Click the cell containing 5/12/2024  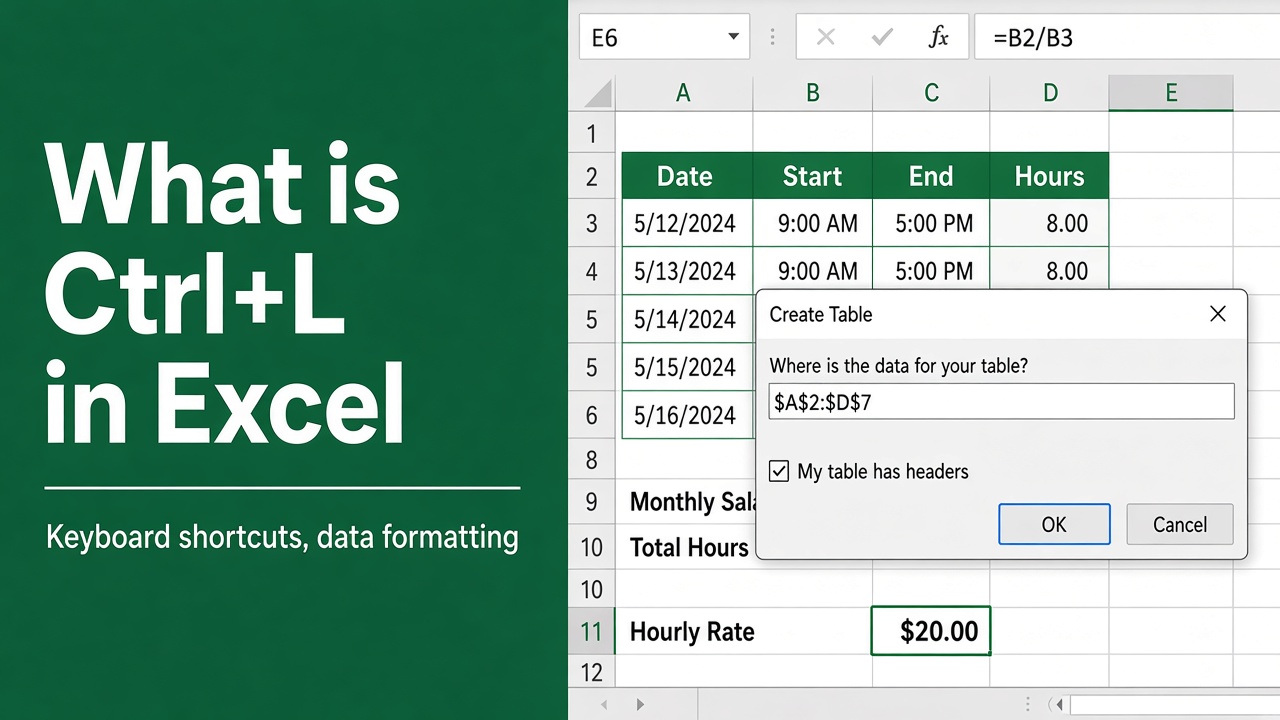pos(686,223)
